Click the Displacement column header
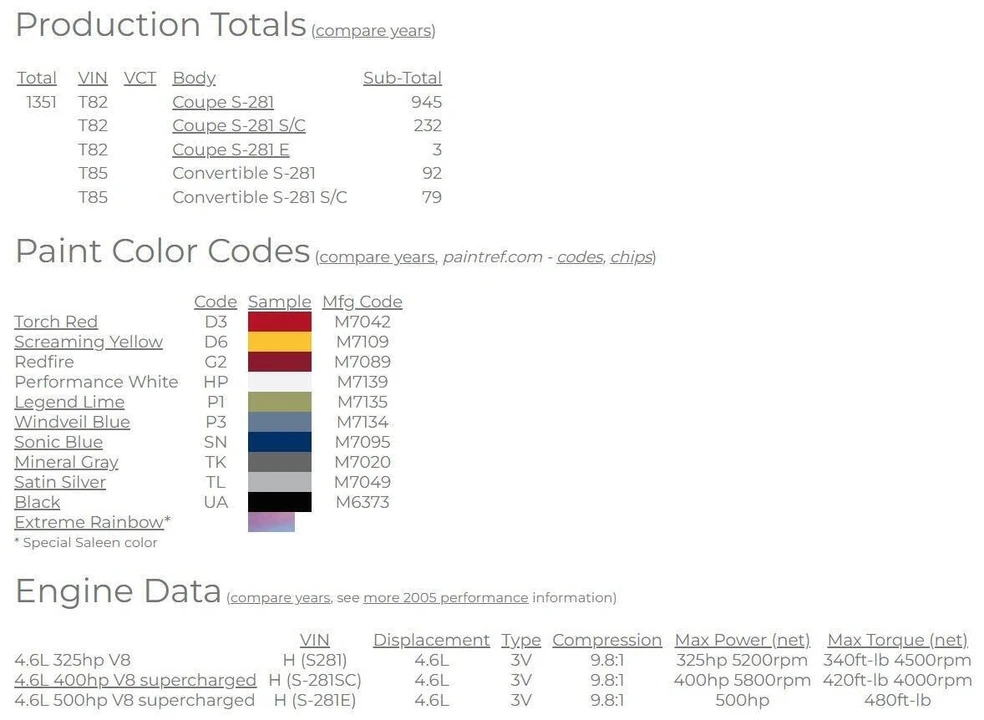984x720 pixels. [x=431, y=640]
